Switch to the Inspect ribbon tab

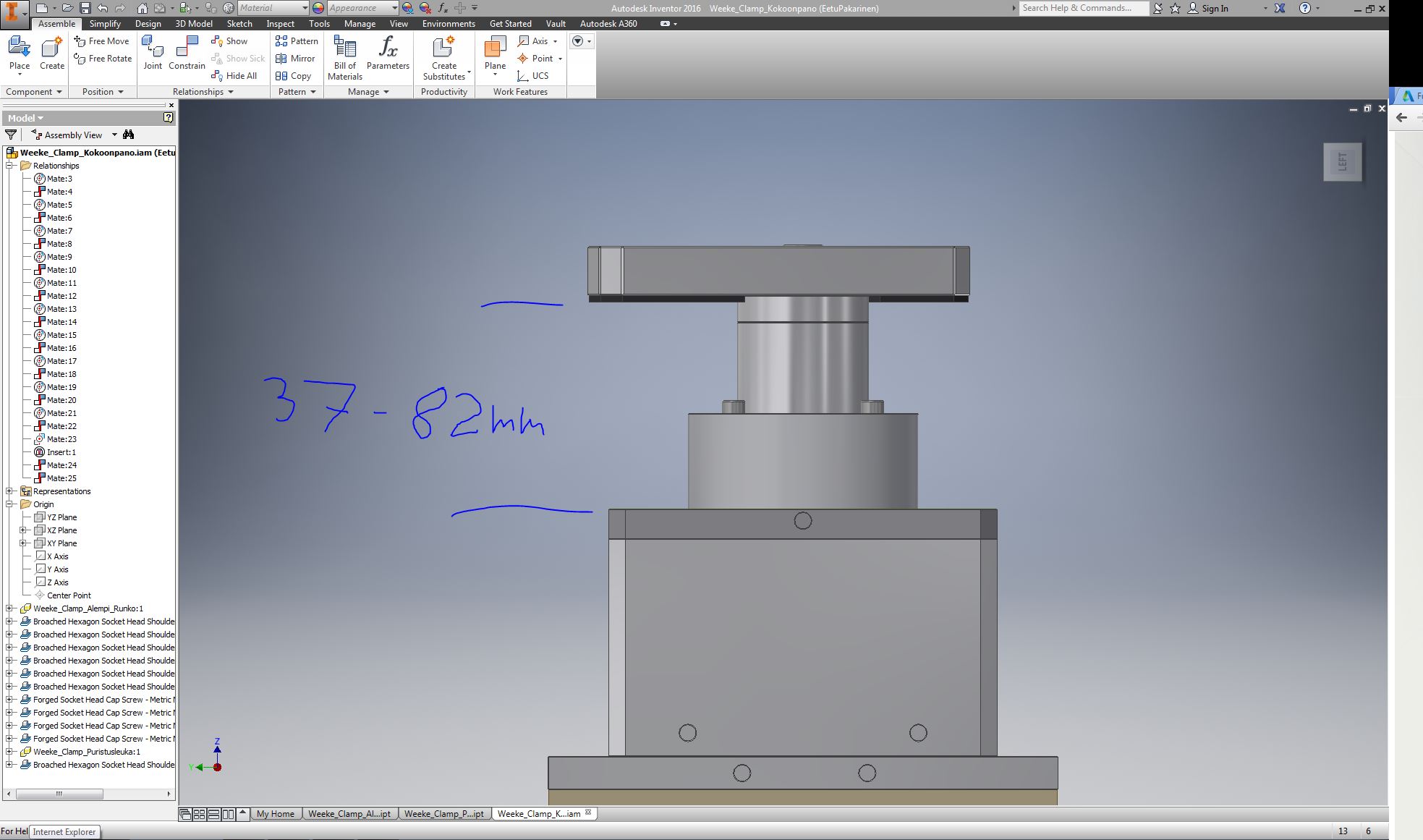pos(280,23)
